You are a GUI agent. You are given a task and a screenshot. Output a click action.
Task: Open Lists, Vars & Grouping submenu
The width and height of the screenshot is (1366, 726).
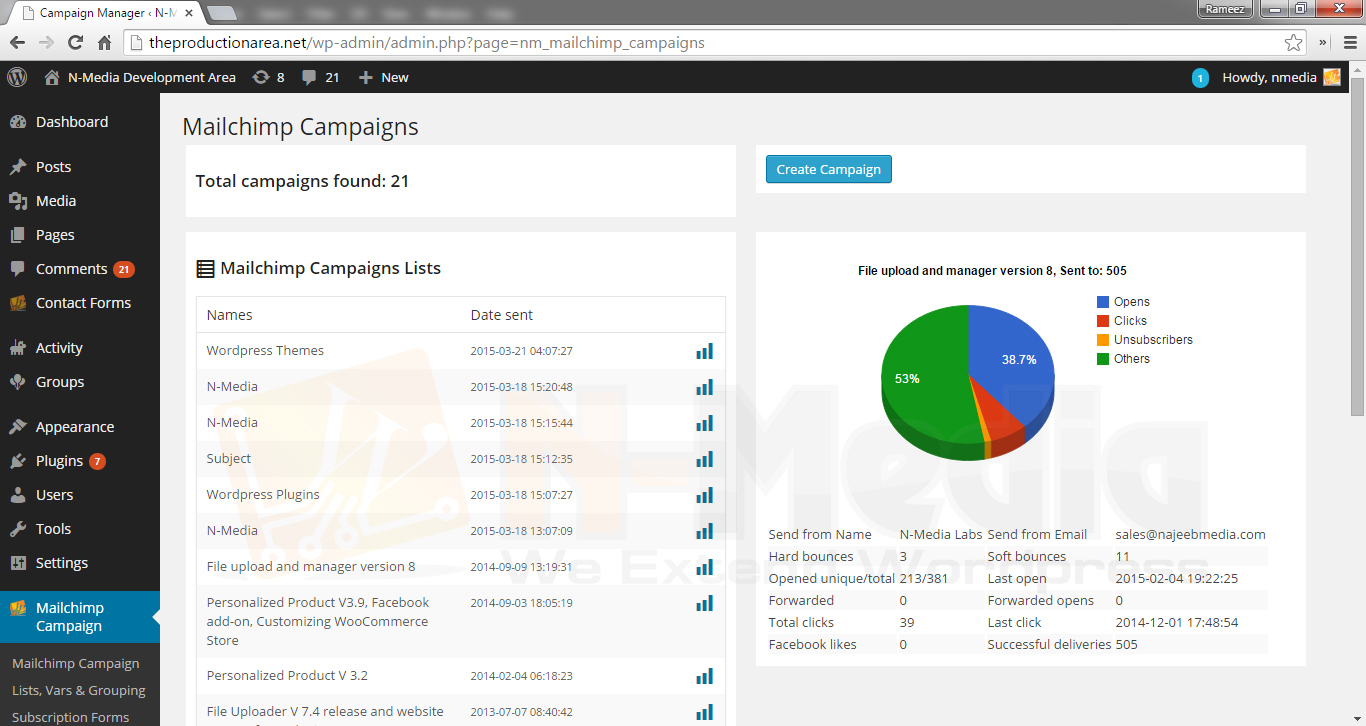point(79,690)
